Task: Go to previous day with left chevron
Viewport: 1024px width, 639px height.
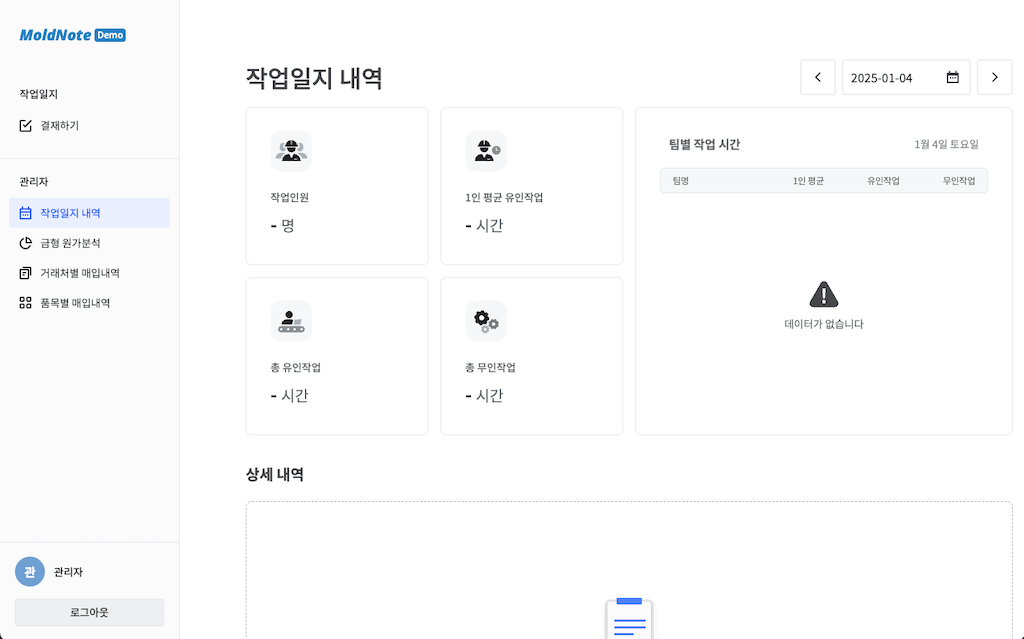Action: pos(818,78)
